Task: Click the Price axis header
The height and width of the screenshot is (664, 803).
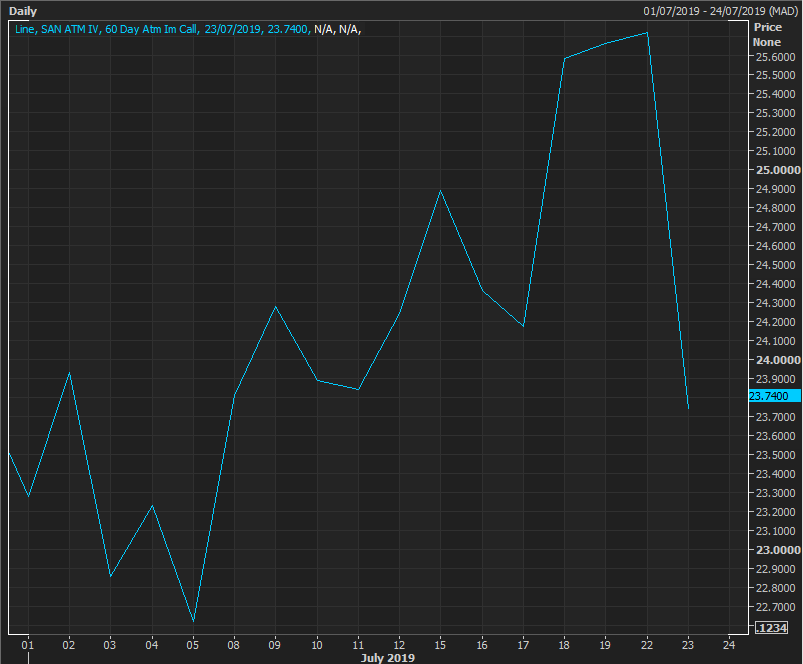Action: [767, 28]
